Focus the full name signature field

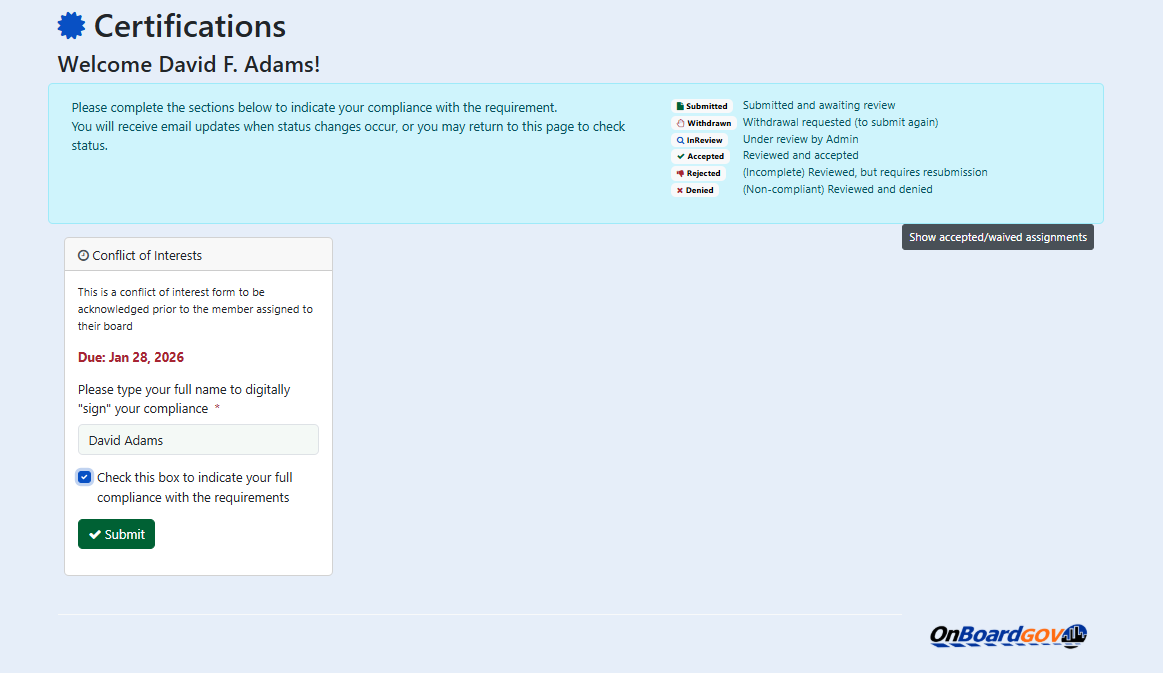point(198,440)
